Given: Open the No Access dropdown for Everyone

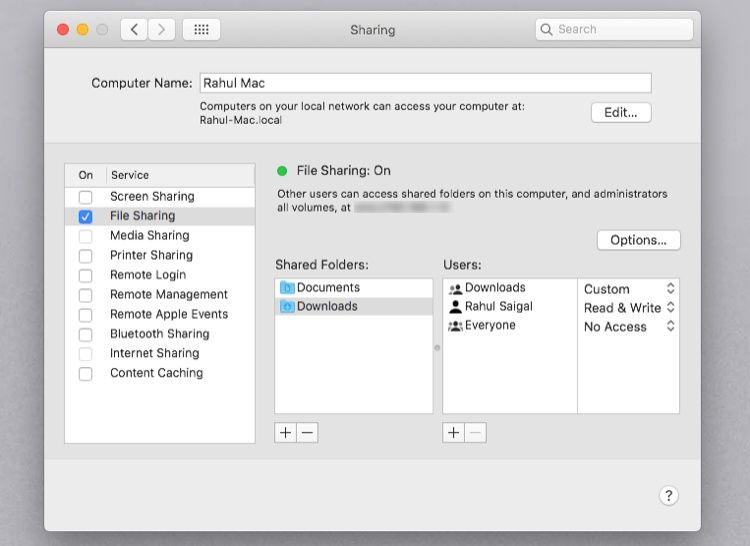Looking at the screenshot, I should [629, 327].
